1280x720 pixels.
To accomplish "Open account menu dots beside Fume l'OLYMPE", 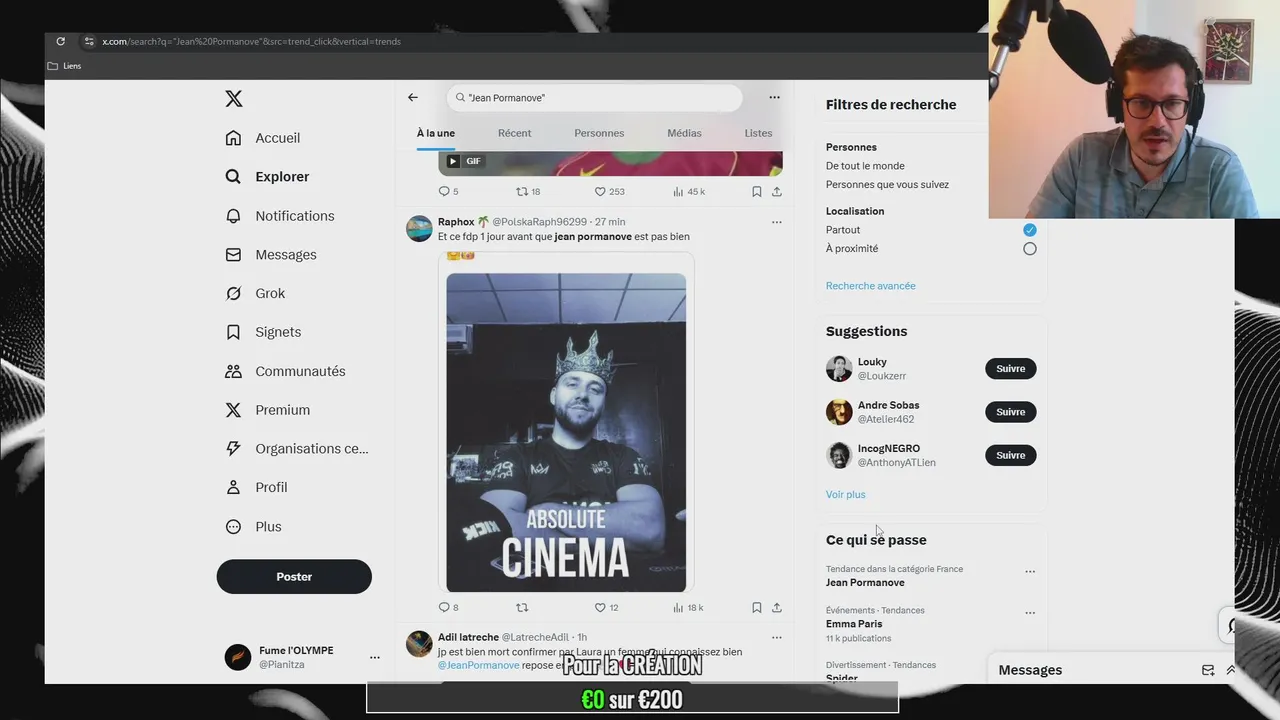I will click(375, 657).
